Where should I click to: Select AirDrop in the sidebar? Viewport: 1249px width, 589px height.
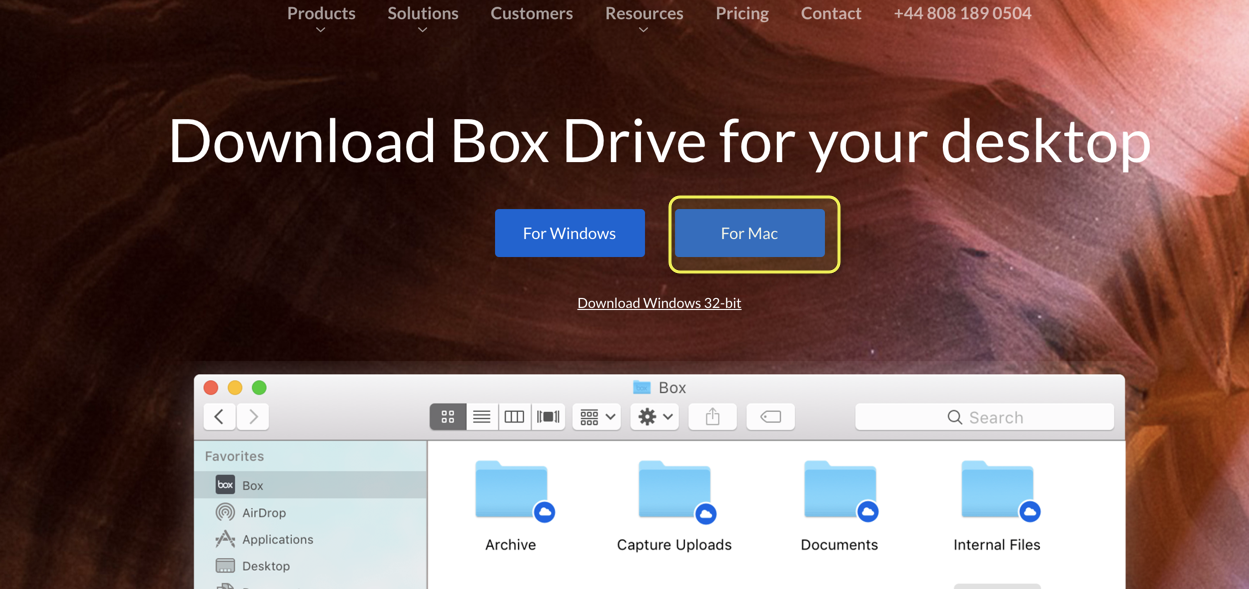click(x=310, y=512)
